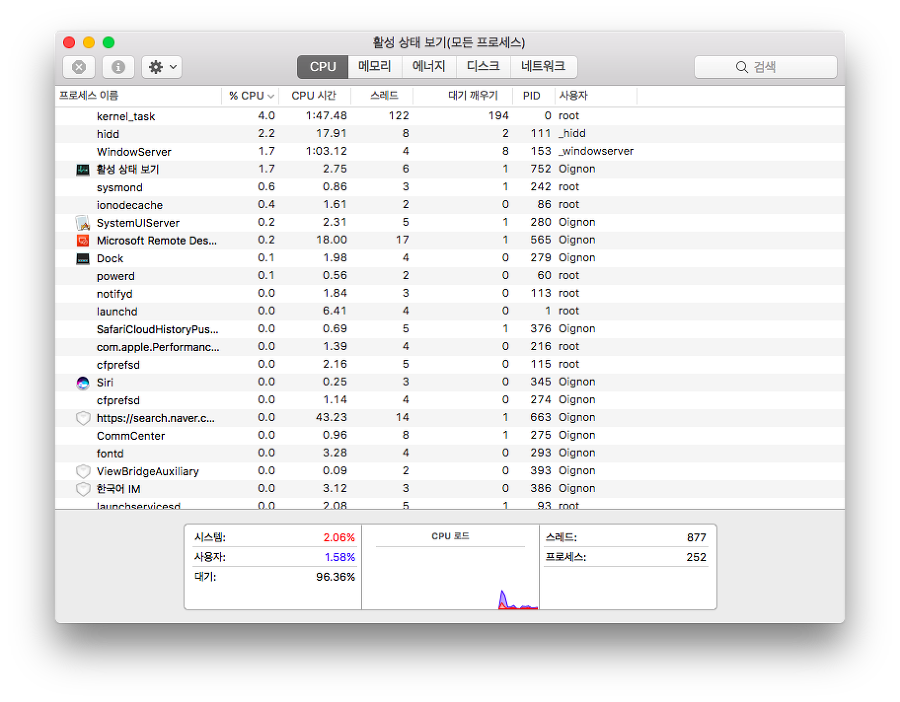Image resolution: width=900 pixels, height=702 pixels.
Task: Select the WindowServer process row
Action: (x=450, y=152)
